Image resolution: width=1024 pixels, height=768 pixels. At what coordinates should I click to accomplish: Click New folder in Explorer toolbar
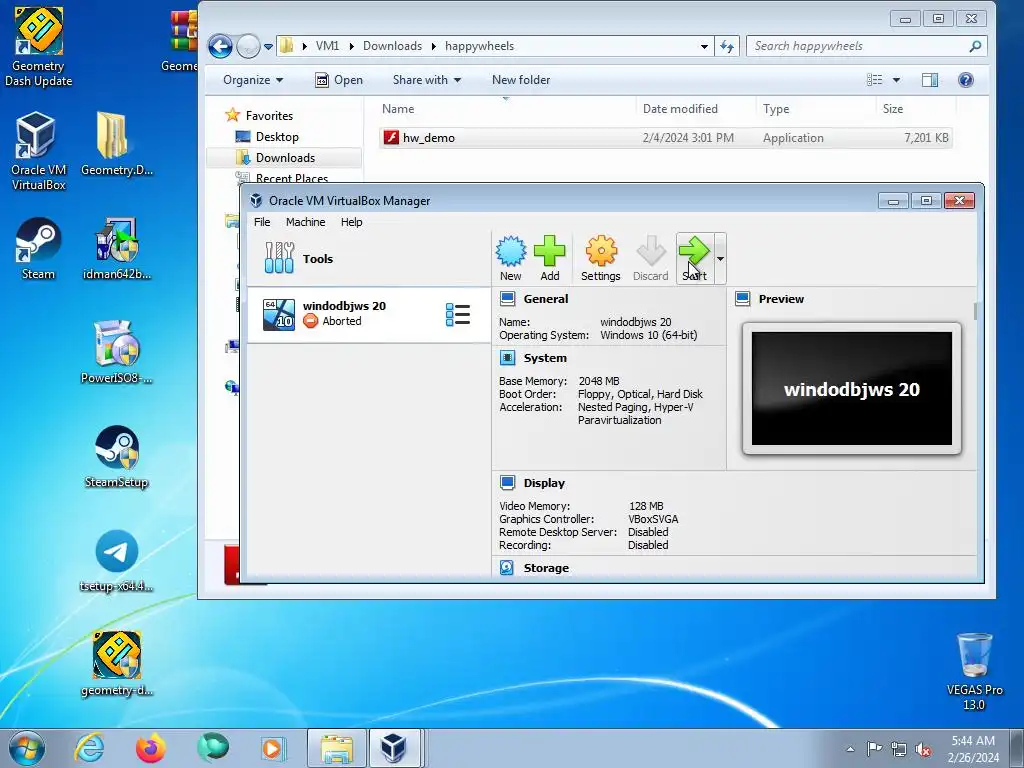click(x=521, y=80)
